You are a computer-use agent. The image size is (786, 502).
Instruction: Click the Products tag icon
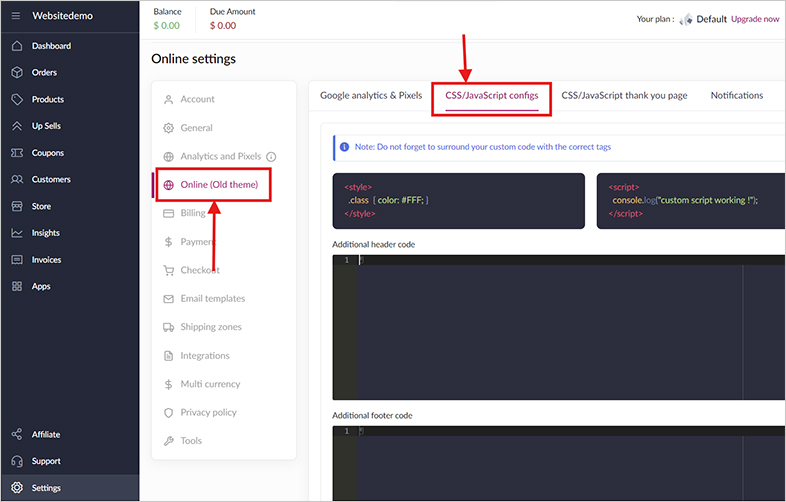click(17, 99)
